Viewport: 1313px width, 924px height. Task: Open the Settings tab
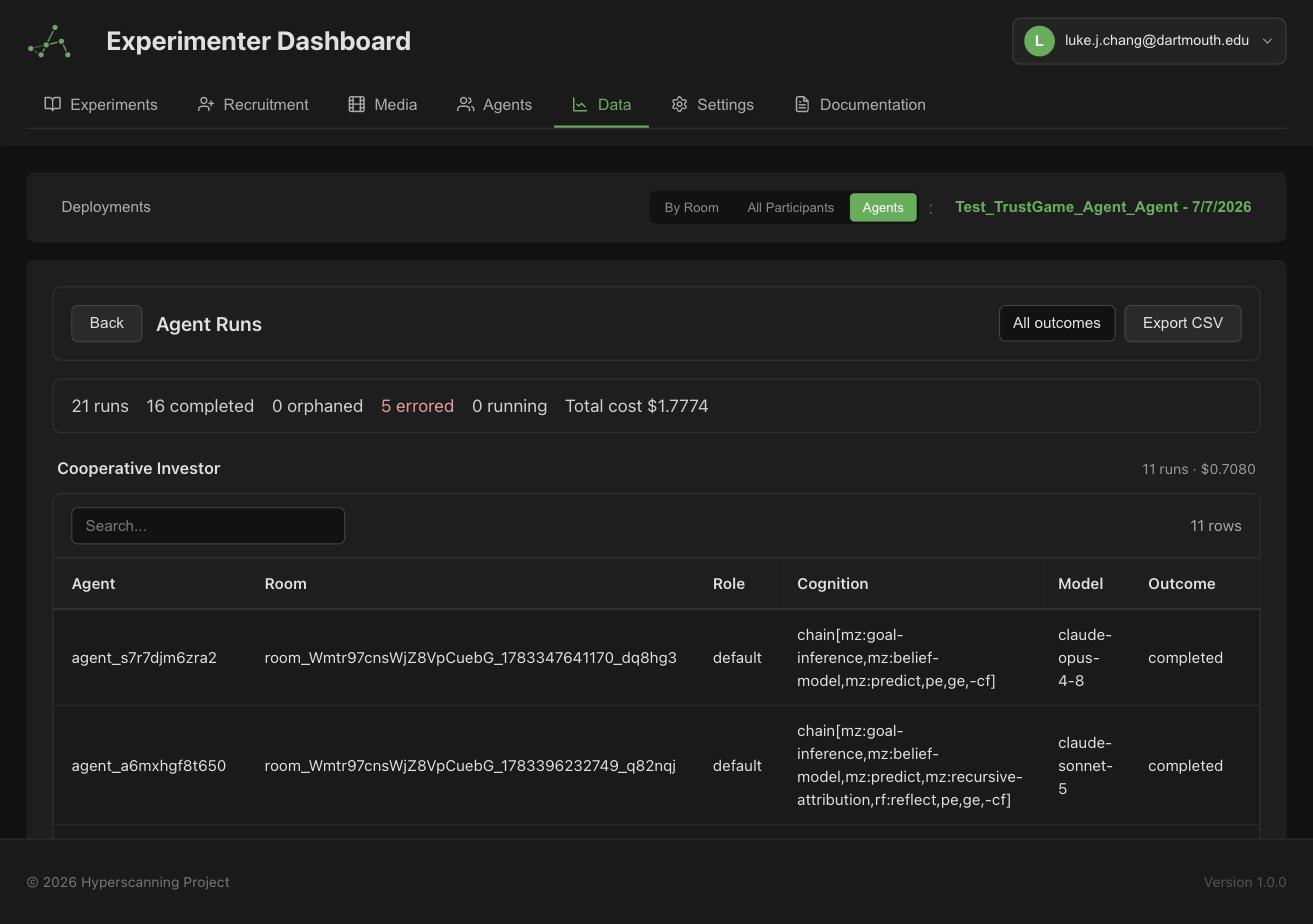tap(712, 104)
